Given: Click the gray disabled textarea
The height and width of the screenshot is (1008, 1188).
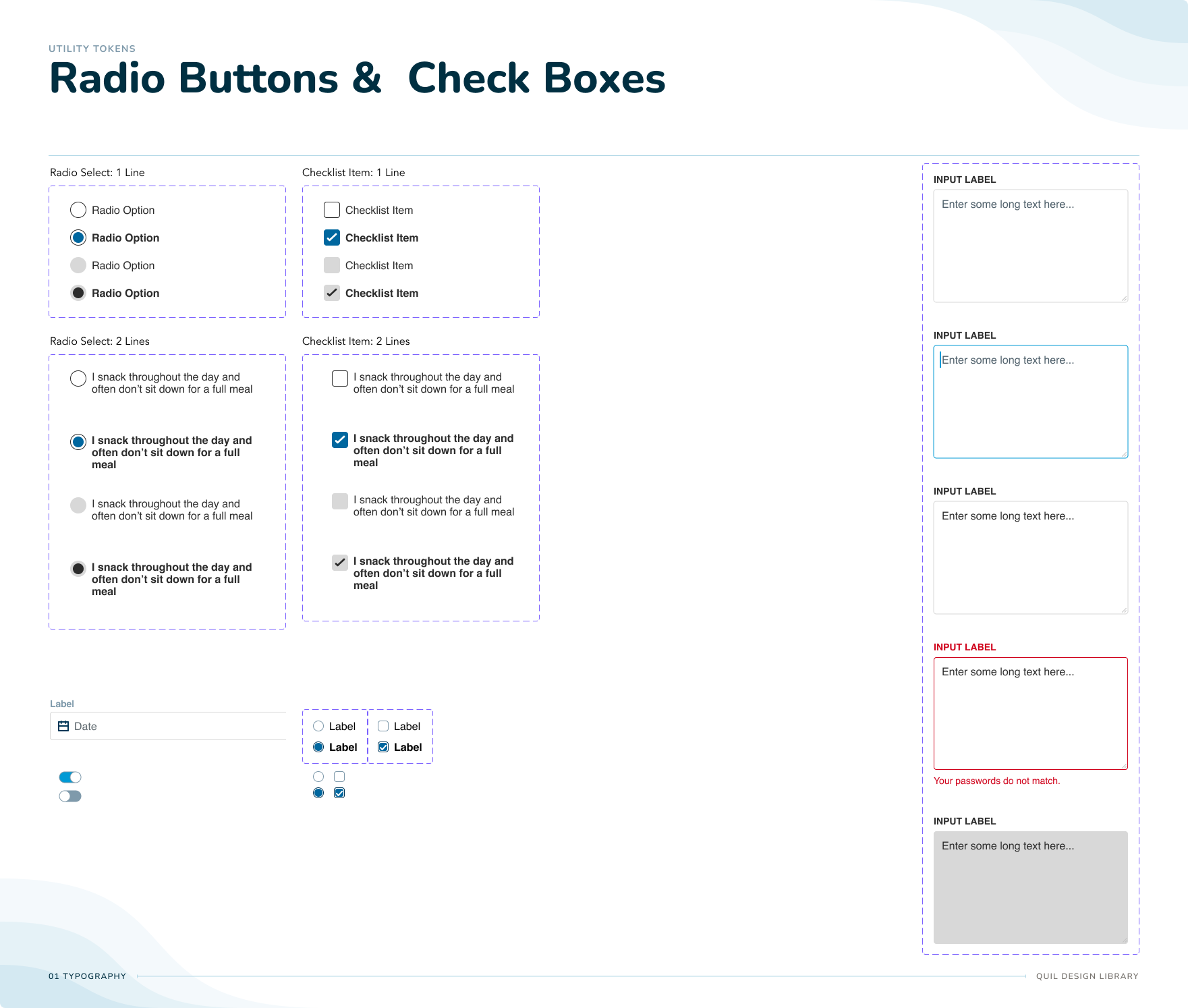Looking at the screenshot, I should pos(1030,887).
